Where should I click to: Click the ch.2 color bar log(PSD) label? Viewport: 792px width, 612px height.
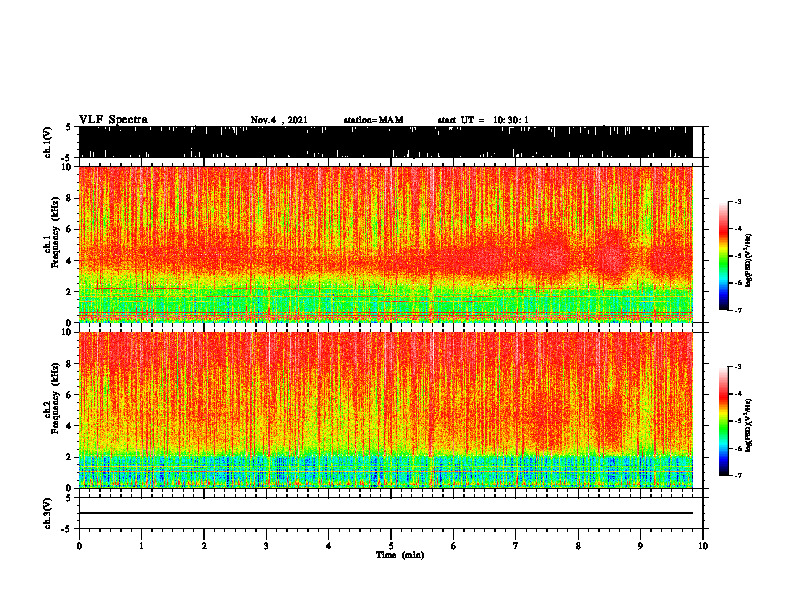(x=748, y=425)
